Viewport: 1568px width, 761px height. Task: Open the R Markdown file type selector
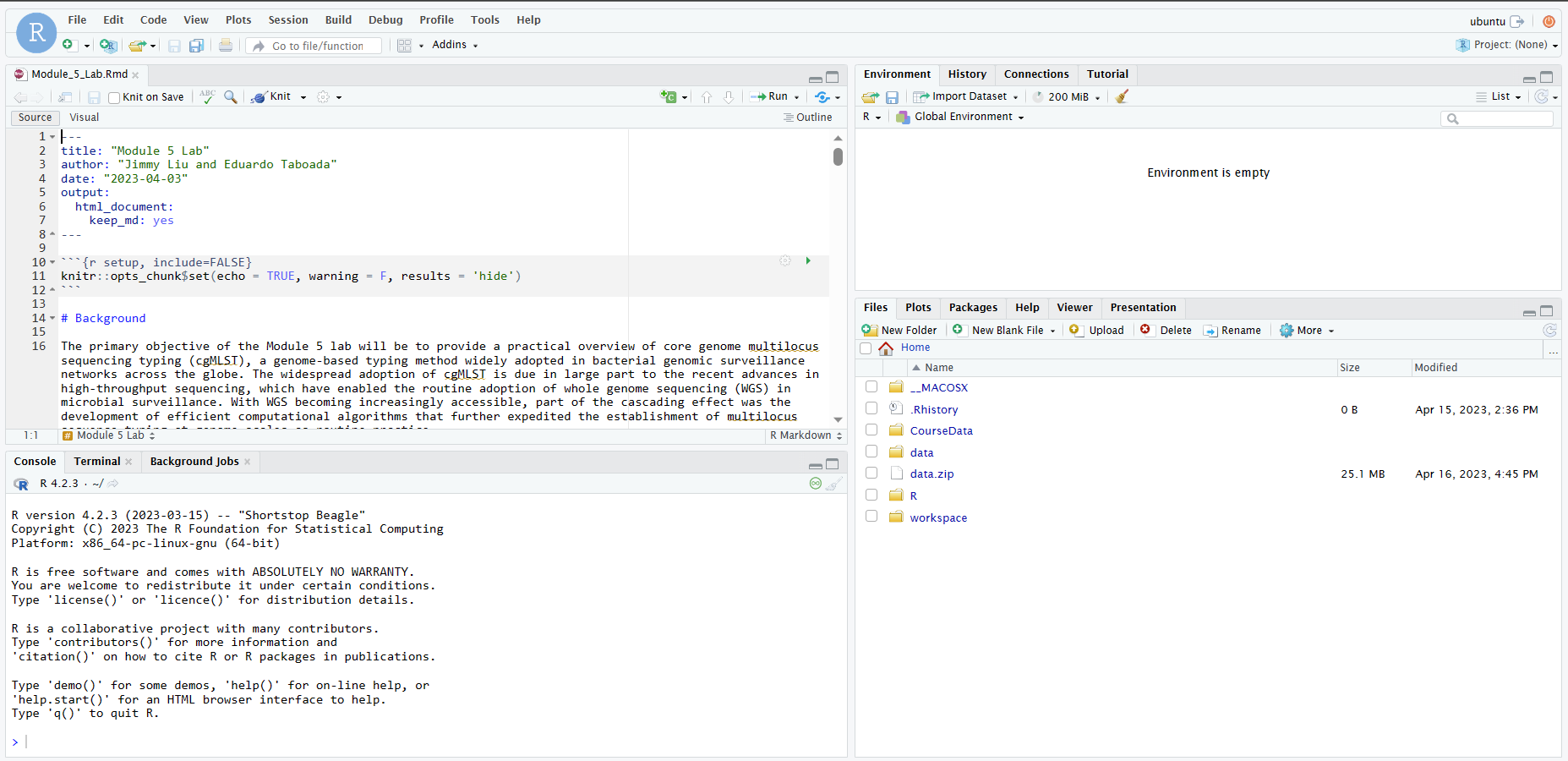pyautogui.click(x=806, y=435)
